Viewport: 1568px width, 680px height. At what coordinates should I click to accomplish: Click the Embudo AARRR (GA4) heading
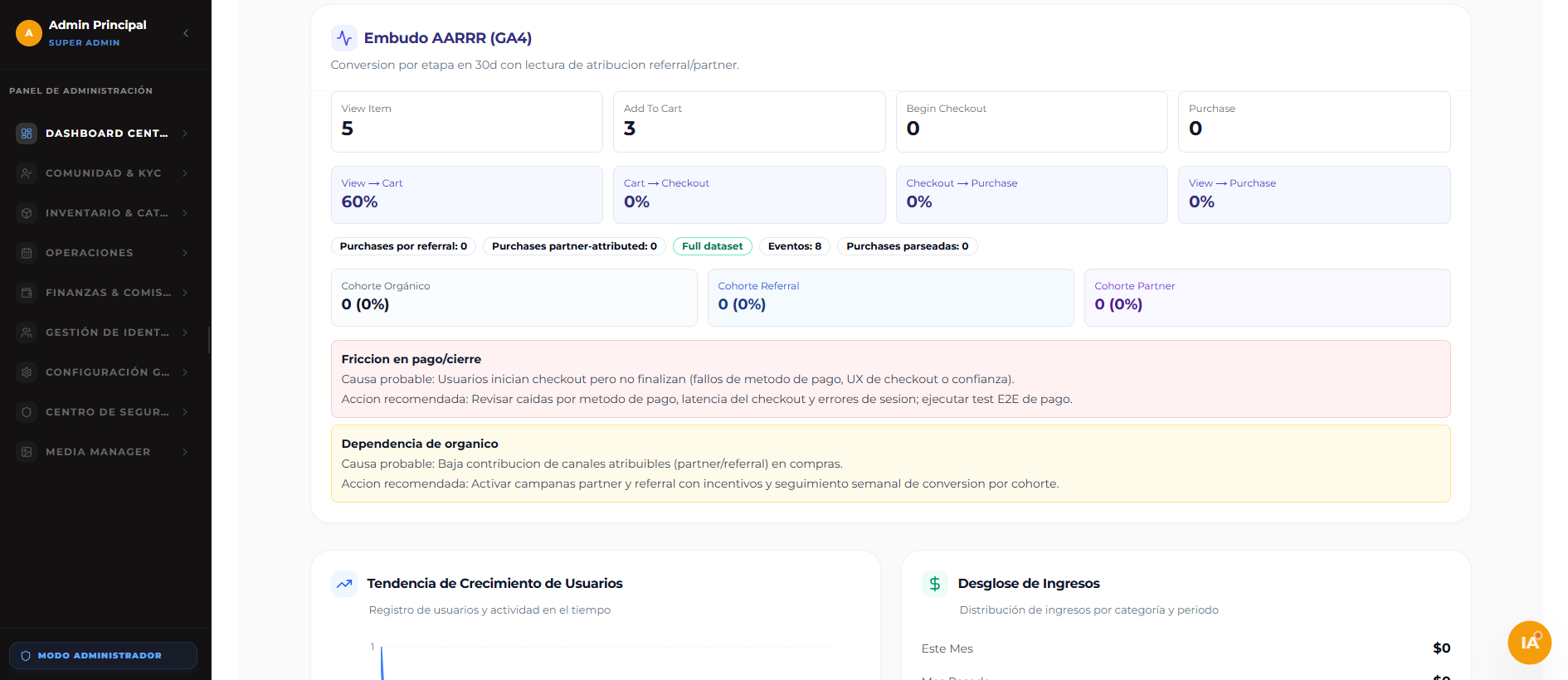click(x=448, y=38)
